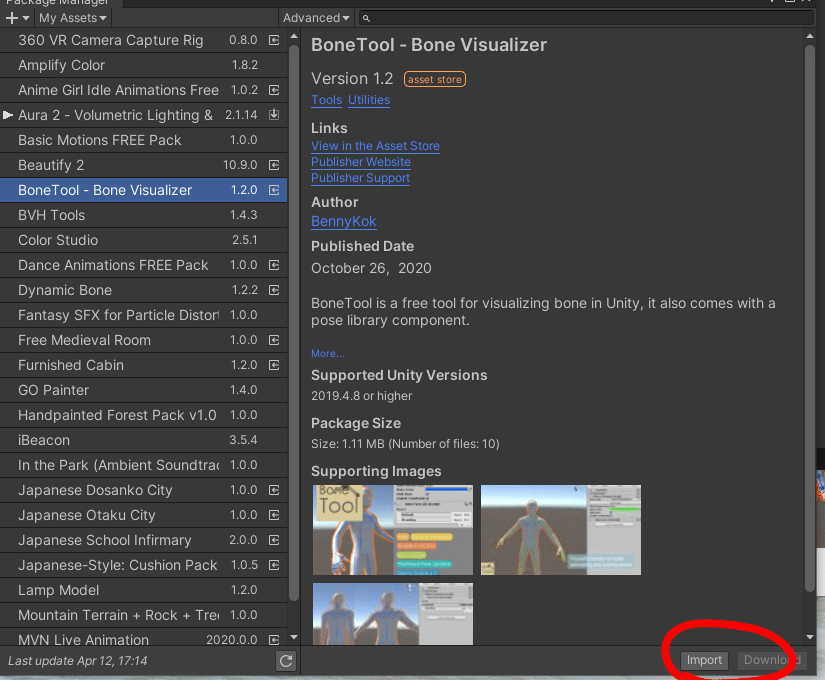Click in the package search field
825x680 pixels.
[587, 18]
